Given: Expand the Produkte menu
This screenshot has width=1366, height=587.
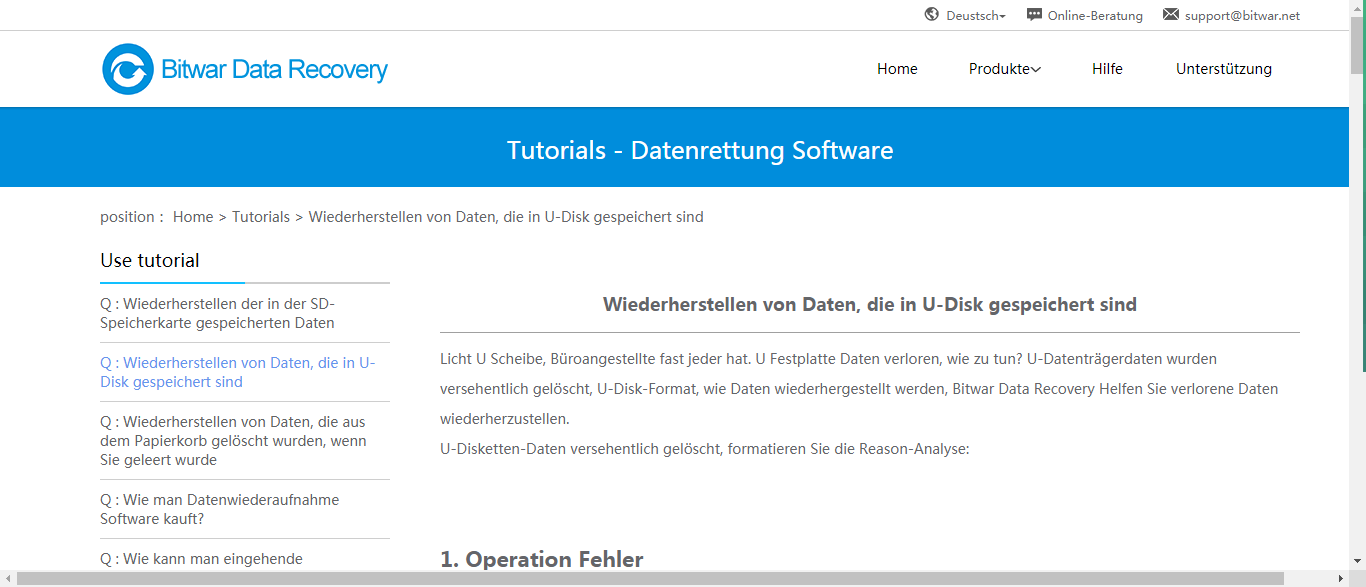Looking at the screenshot, I should click(x=1004, y=69).
